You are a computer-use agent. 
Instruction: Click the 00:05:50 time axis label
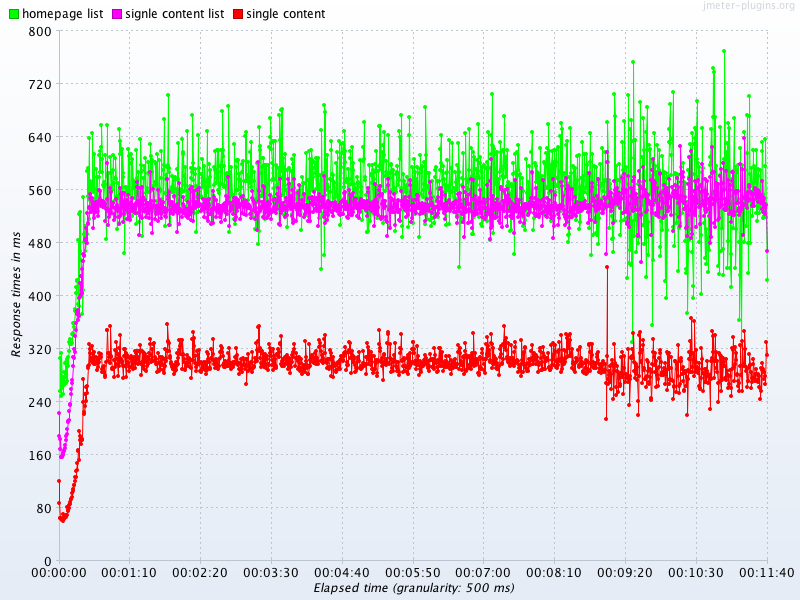(413, 573)
